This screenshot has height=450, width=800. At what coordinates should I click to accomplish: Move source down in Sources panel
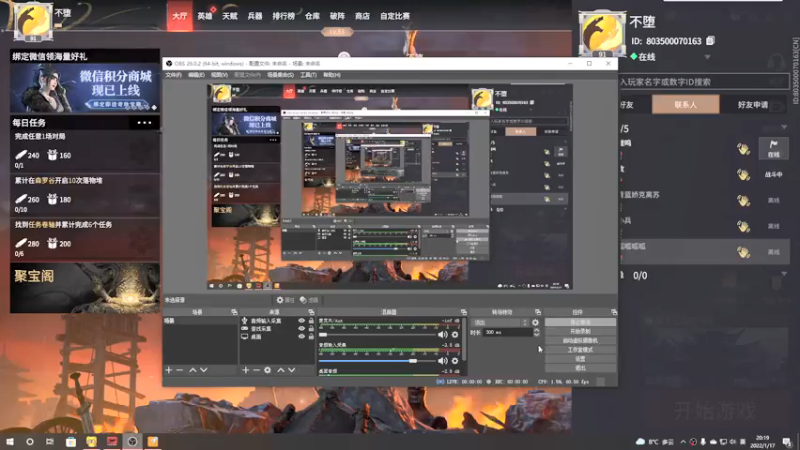click(x=291, y=370)
